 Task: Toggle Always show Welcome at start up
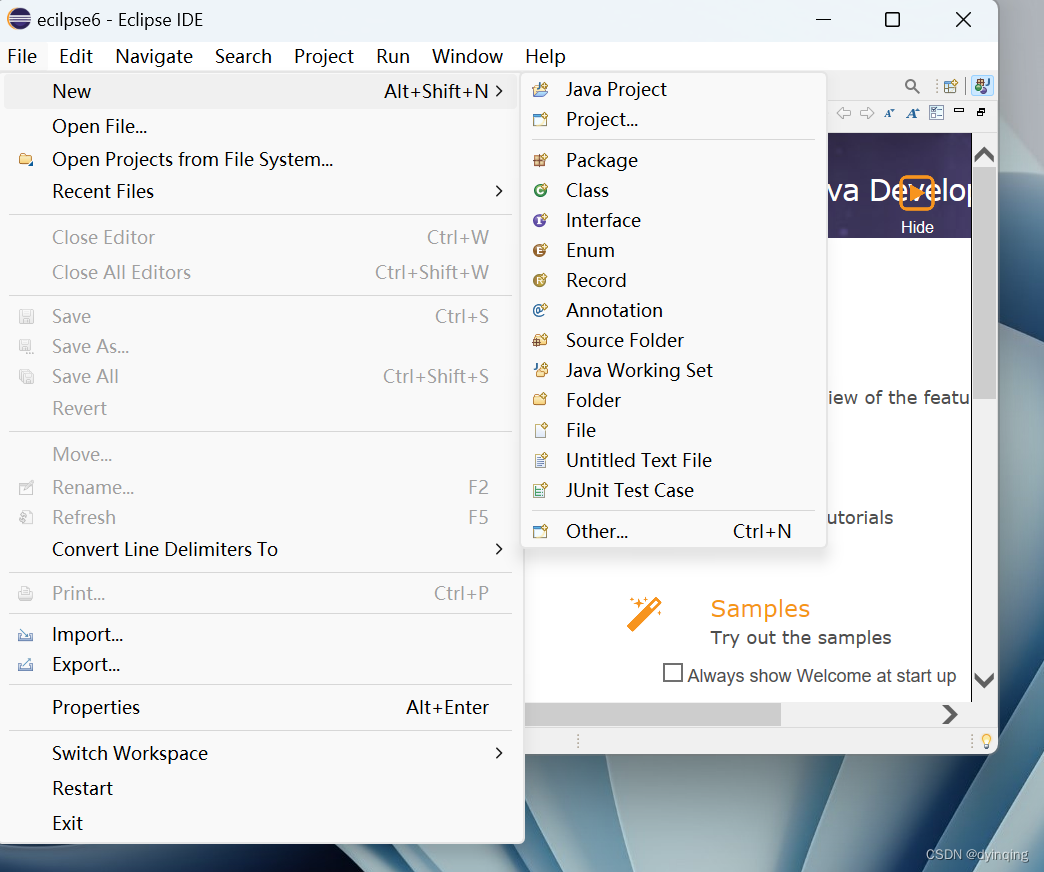coord(672,673)
